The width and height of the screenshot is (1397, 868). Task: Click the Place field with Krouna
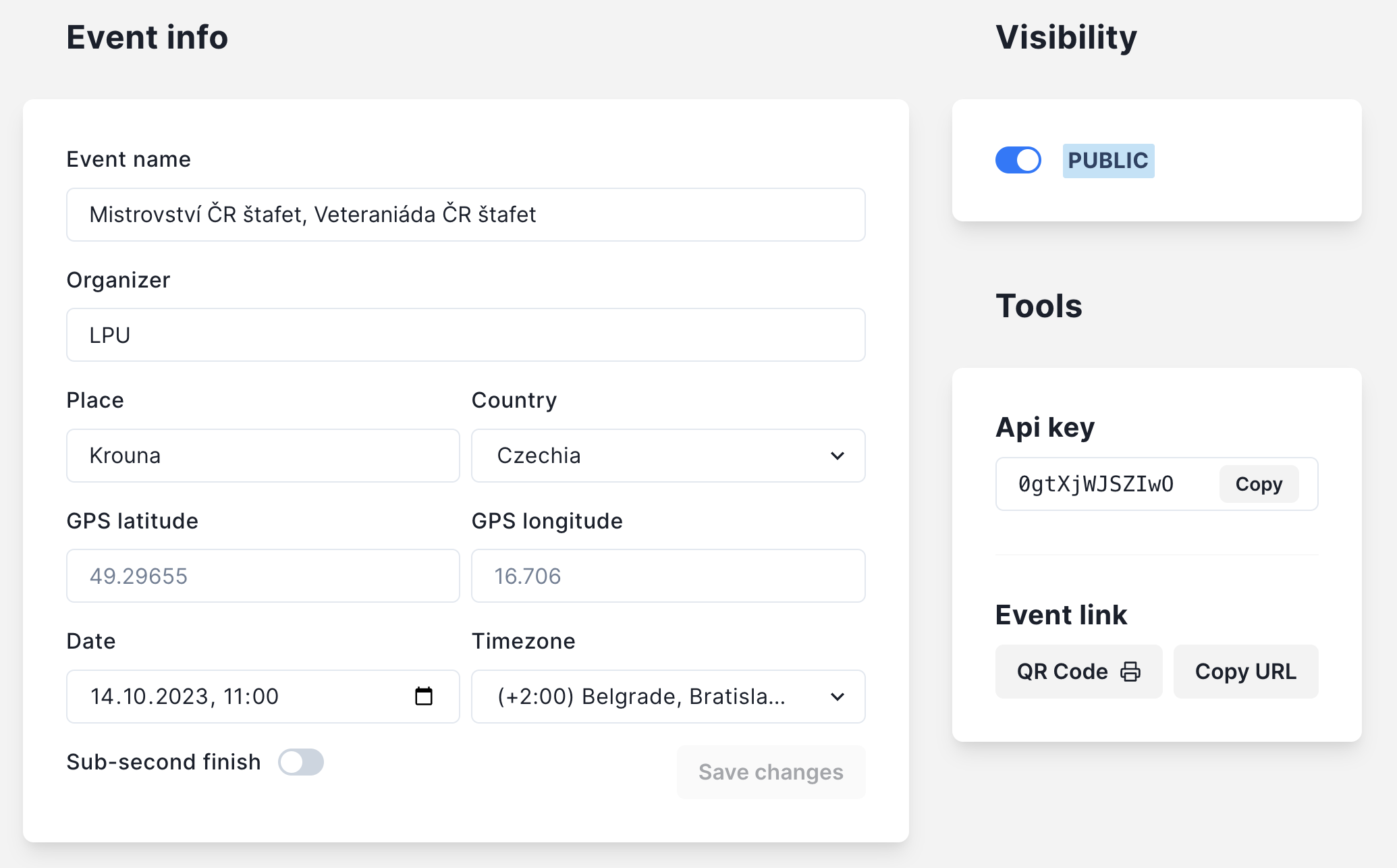[x=263, y=456]
